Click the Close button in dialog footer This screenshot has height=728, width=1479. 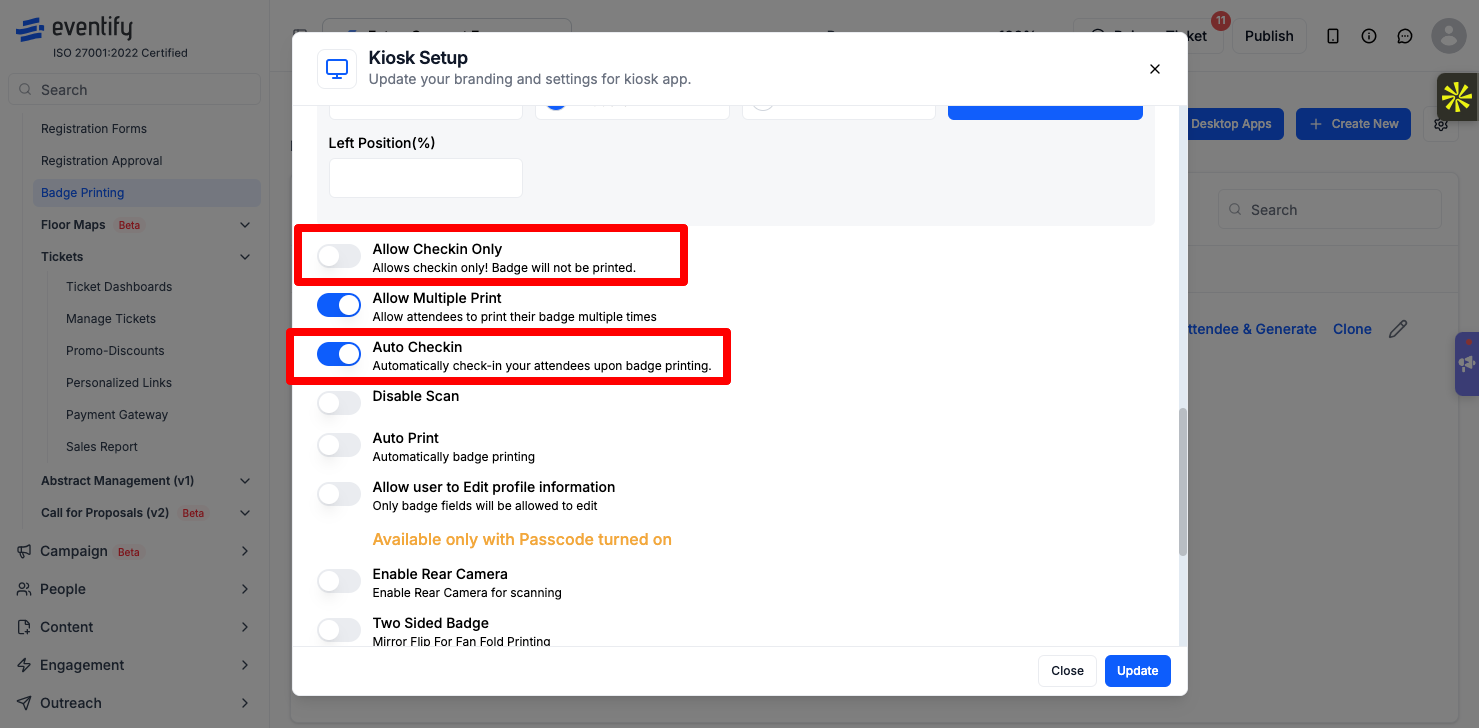coord(1067,671)
